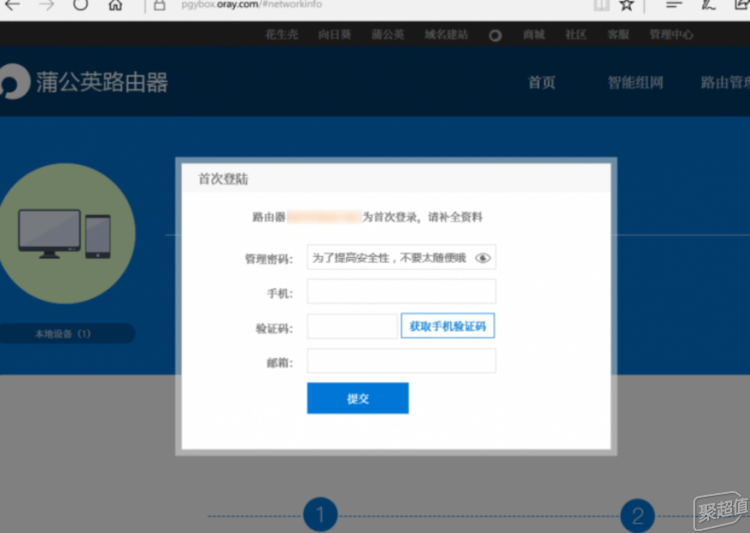The width and height of the screenshot is (750, 533).
Task: Click the padlock icon in address bar
Action: pos(160,5)
